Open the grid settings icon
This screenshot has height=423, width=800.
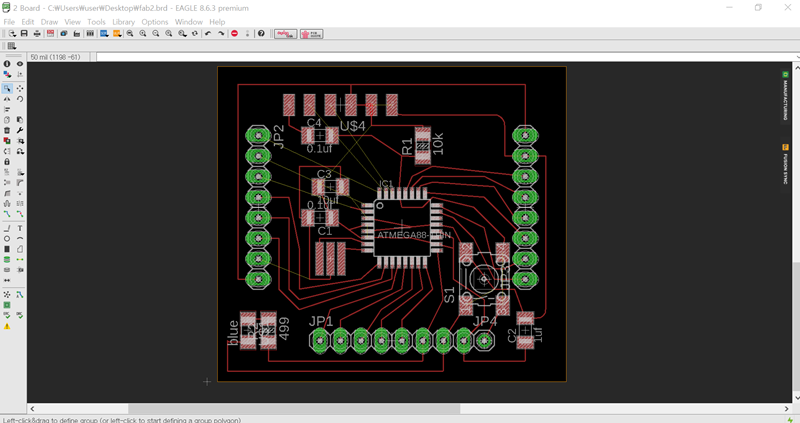click(11, 46)
